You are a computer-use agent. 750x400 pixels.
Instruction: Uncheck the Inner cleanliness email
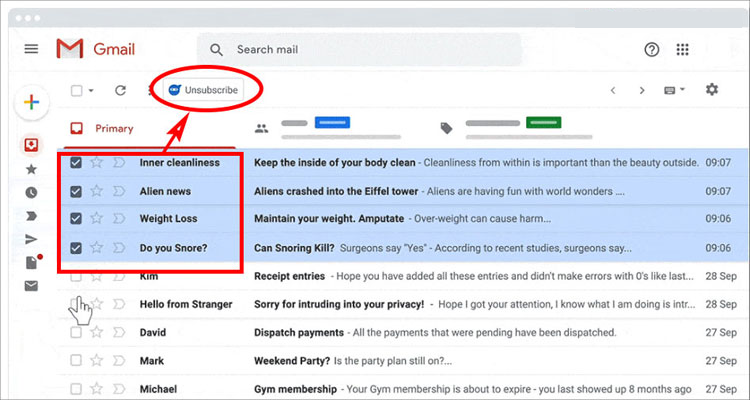(x=76, y=163)
